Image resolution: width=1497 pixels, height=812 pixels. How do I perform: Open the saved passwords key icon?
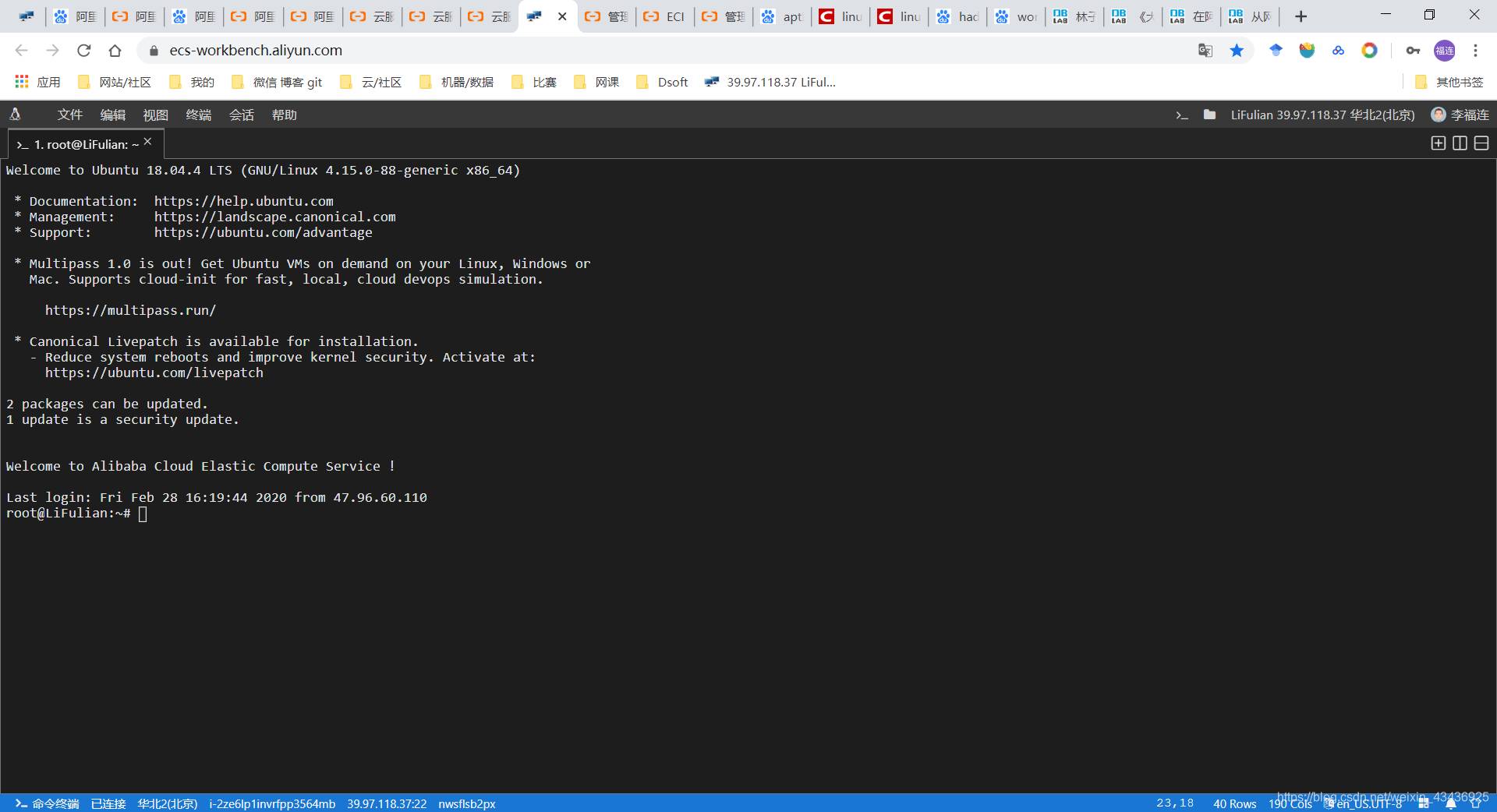coord(1413,51)
